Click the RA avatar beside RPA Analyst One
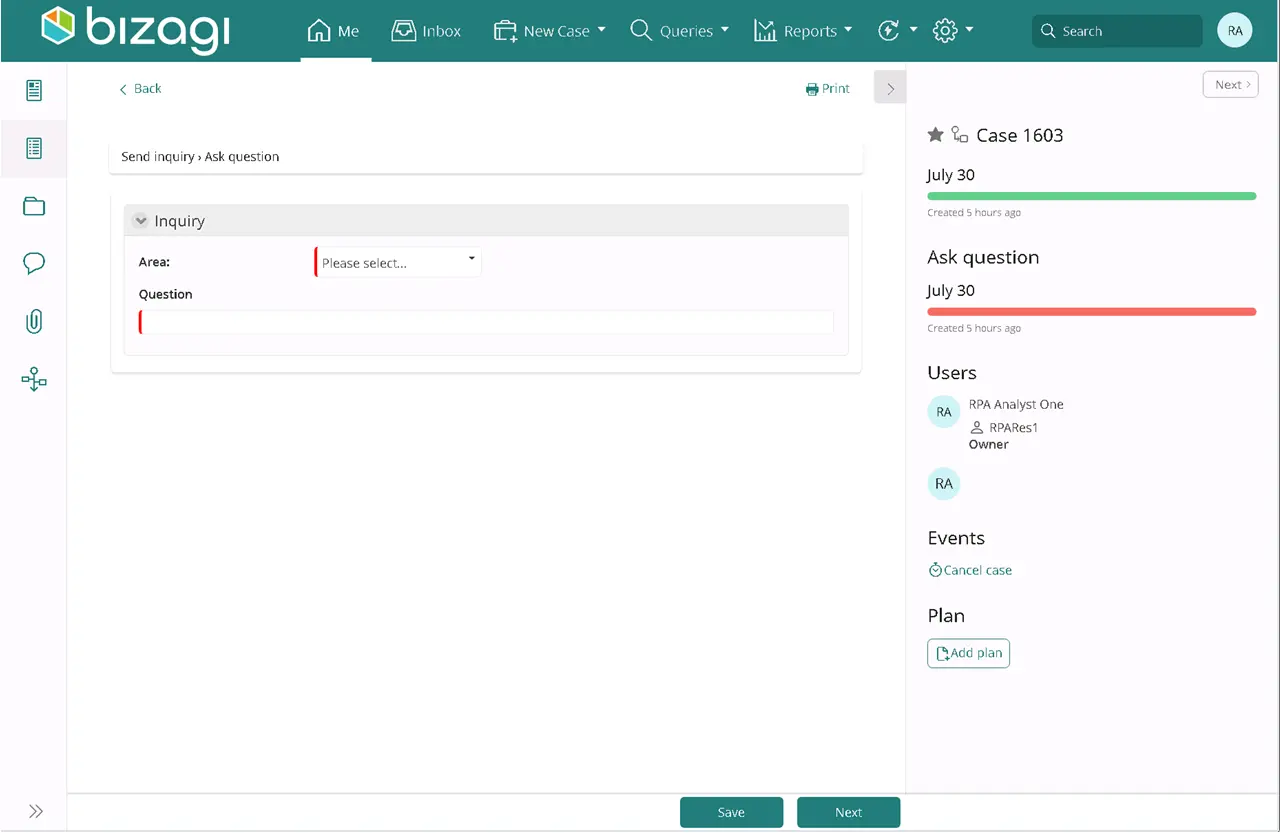This screenshot has height=833, width=1280. 944,412
